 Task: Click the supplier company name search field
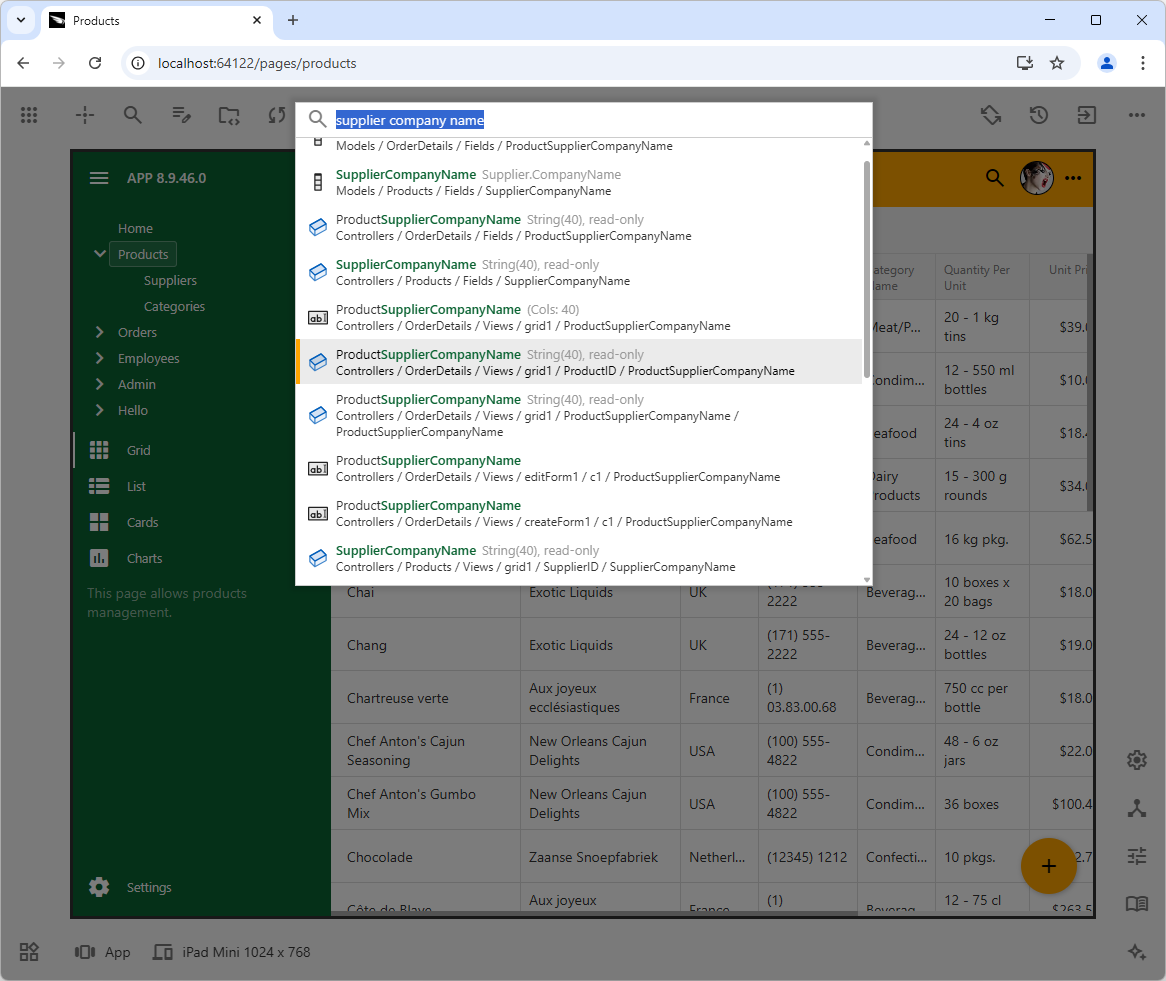(600, 120)
